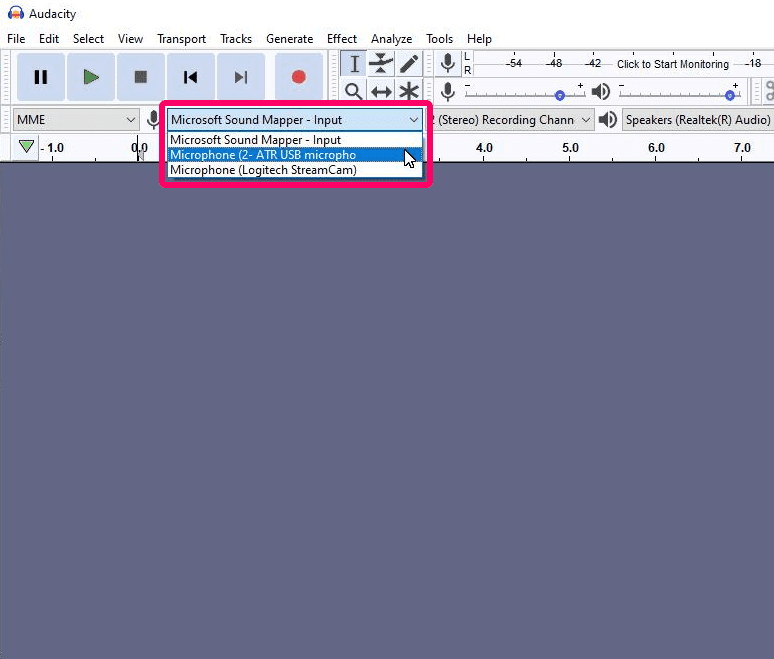This screenshot has height=659, width=774.
Task: Open the Effect menu
Action: point(342,39)
